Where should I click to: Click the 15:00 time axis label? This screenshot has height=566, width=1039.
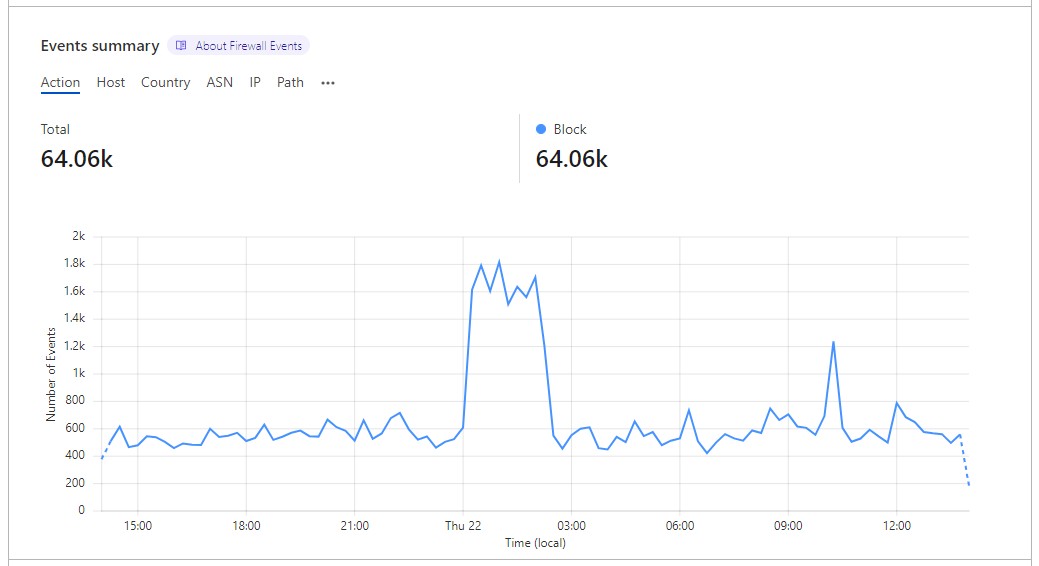tap(138, 526)
